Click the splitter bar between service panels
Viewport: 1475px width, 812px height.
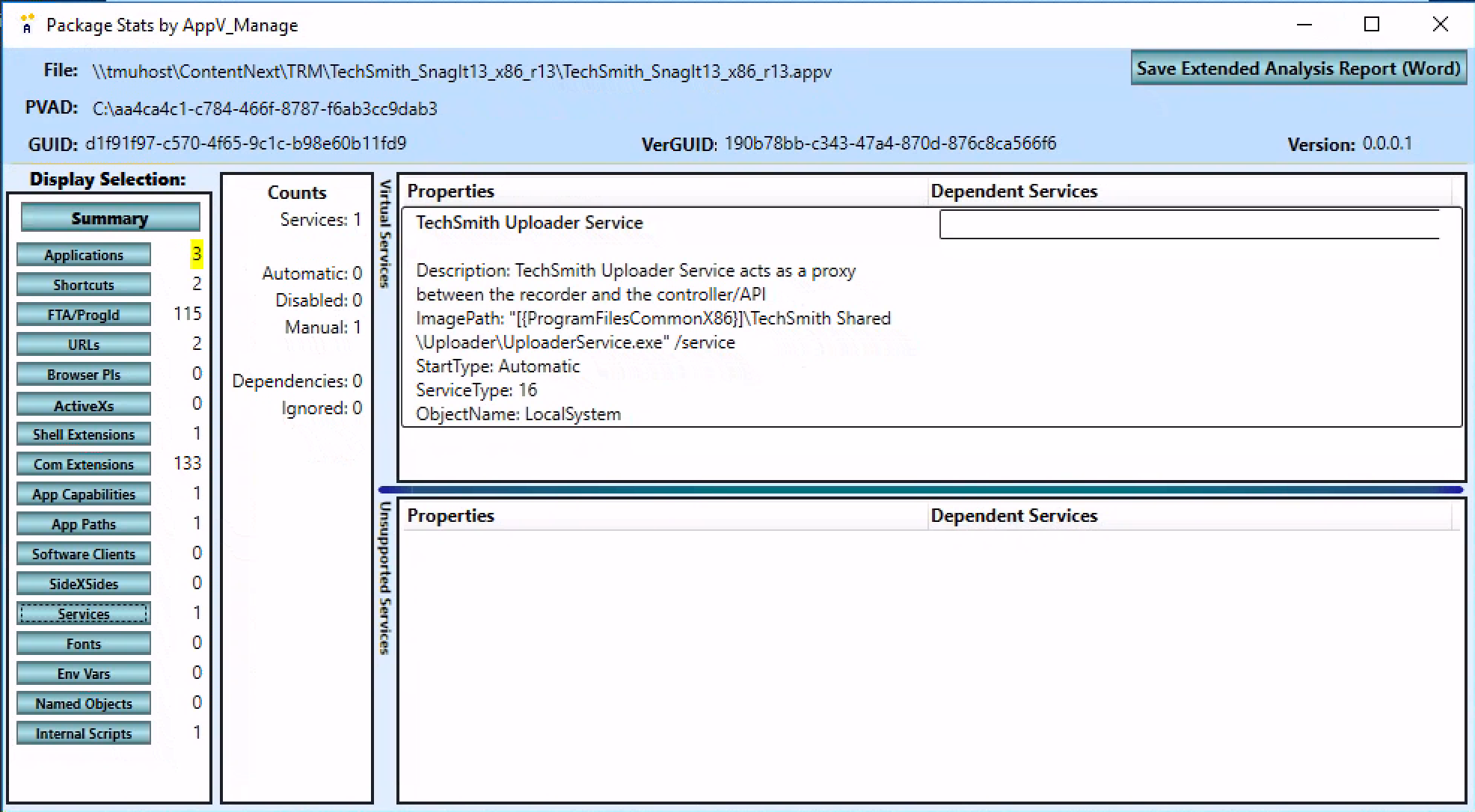tap(921, 490)
